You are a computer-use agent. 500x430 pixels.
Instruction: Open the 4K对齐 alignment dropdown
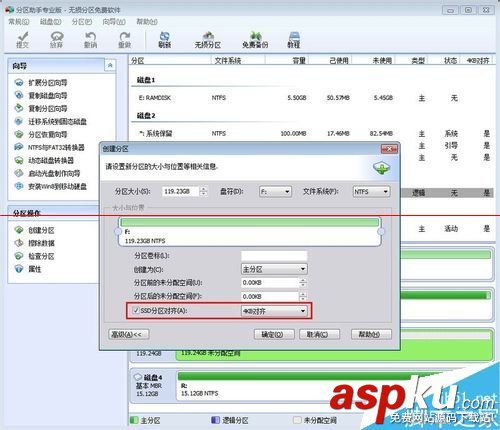tap(274, 311)
